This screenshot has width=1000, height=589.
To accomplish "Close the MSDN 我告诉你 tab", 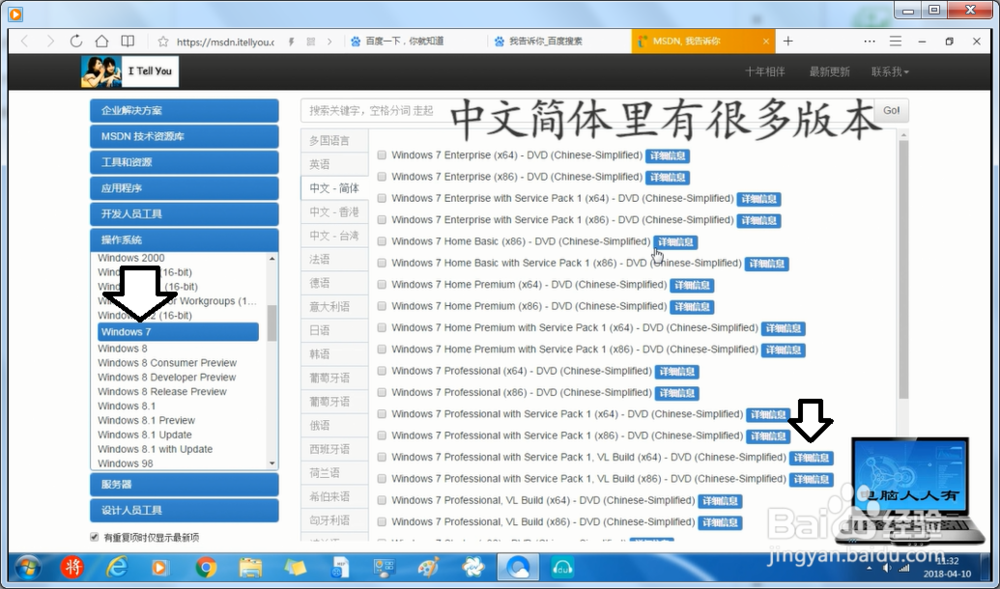I will click(766, 41).
